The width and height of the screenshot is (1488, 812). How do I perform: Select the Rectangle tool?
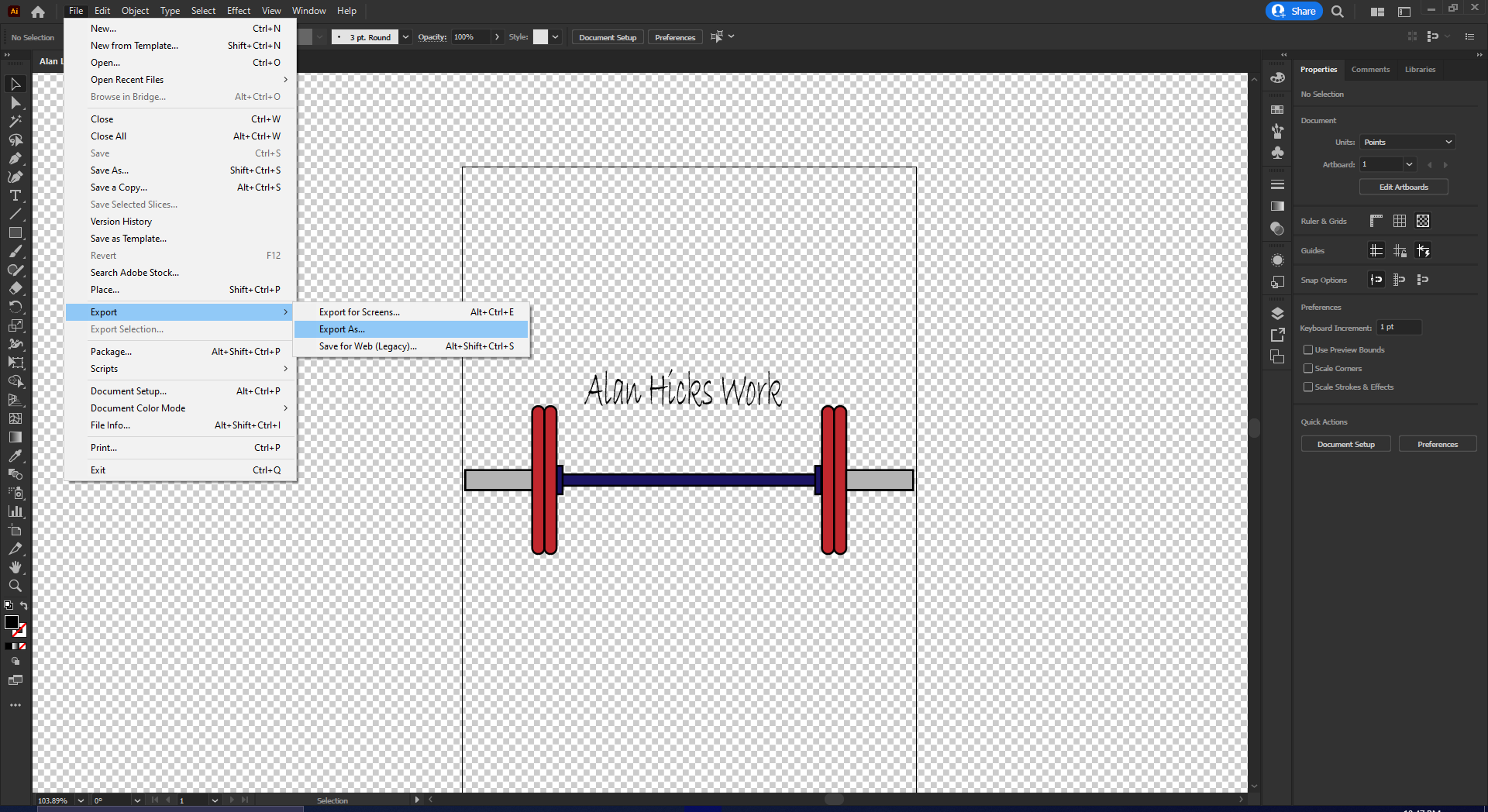pyautogui.click(x=15, y=232)
